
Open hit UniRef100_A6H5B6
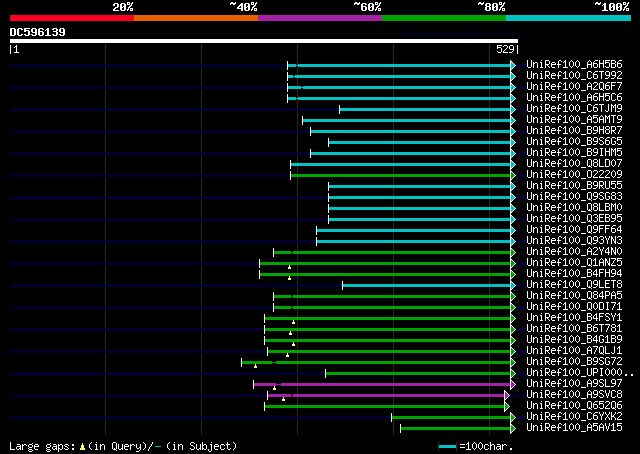coord(574,65)
